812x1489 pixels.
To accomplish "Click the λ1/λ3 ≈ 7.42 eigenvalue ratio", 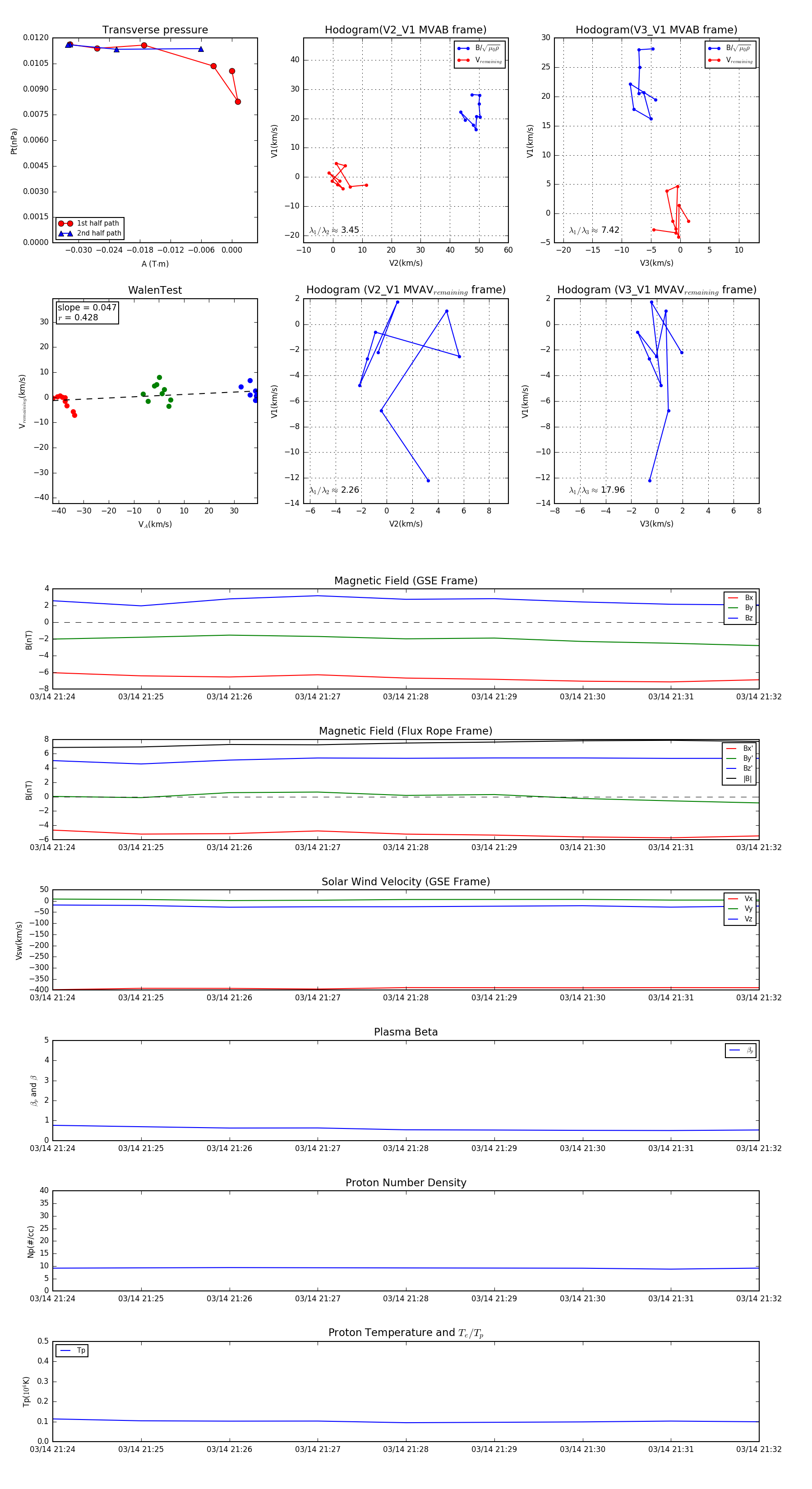I will tap(594, 230).
